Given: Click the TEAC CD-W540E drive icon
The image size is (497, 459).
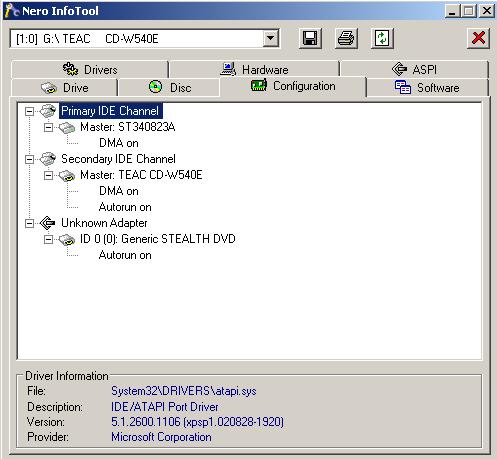Looking at the screenshot, I should coord(67,176).
